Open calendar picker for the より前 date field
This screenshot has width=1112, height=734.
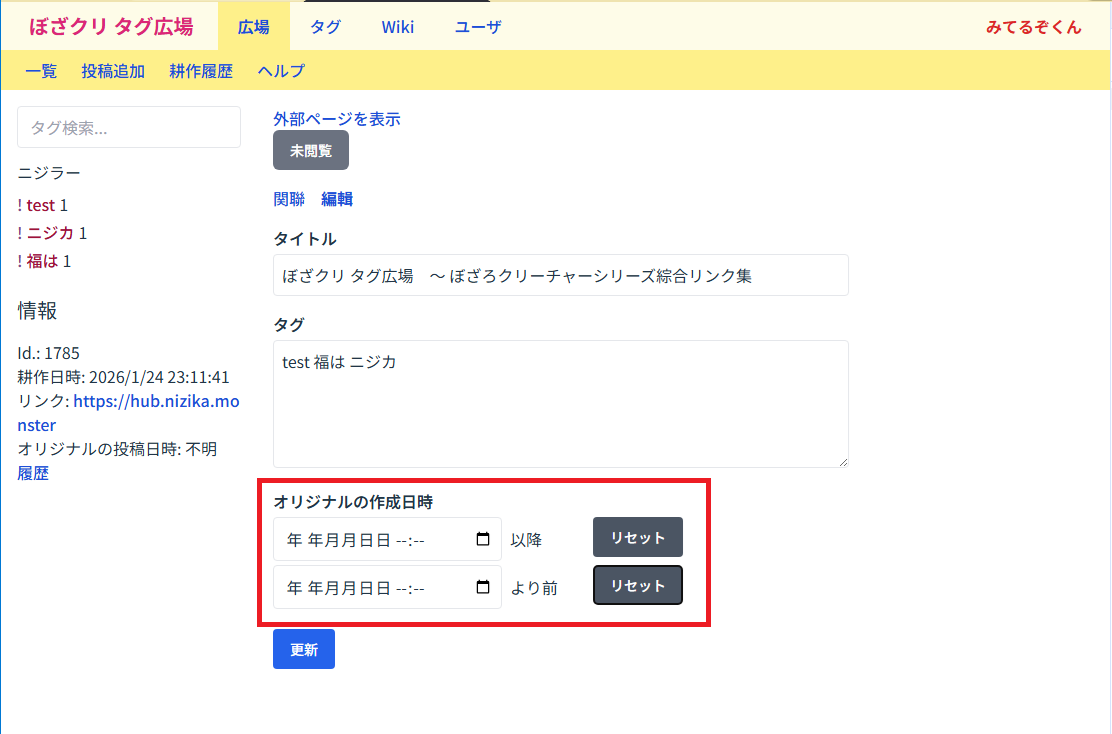[x=483, y=588]
